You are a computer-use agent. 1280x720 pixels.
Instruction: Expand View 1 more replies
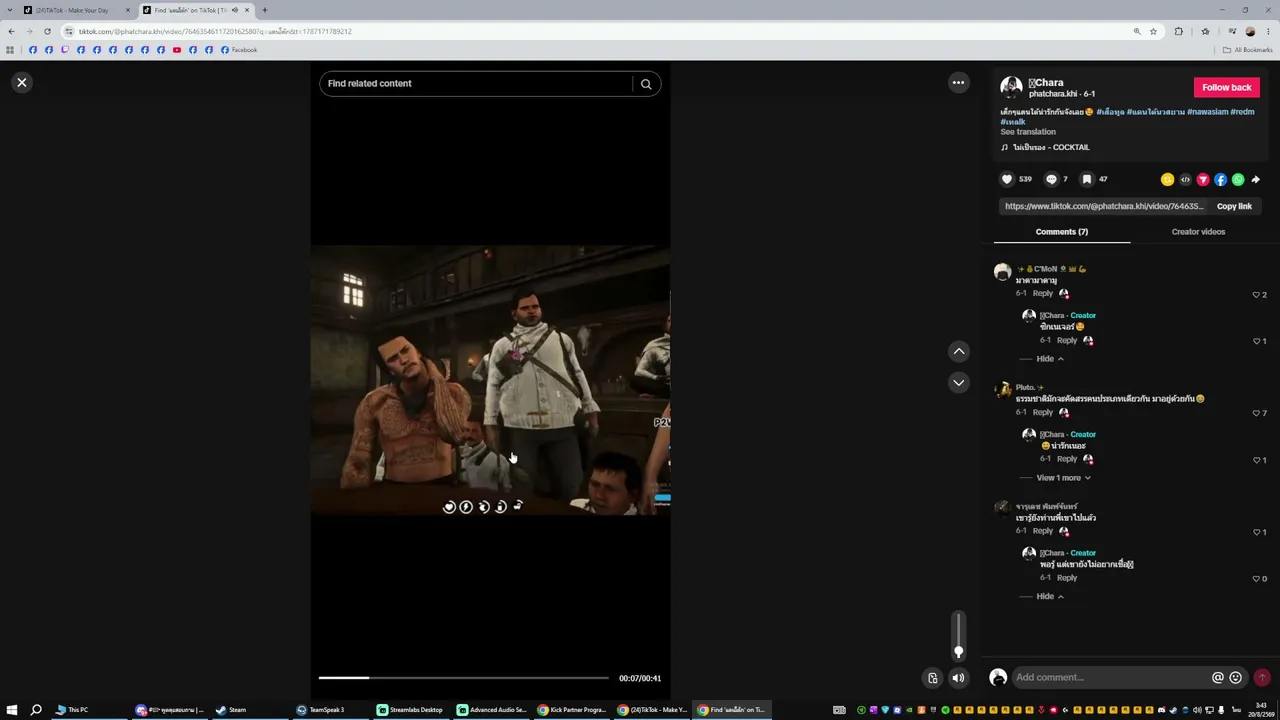[x=1063, y=478]
